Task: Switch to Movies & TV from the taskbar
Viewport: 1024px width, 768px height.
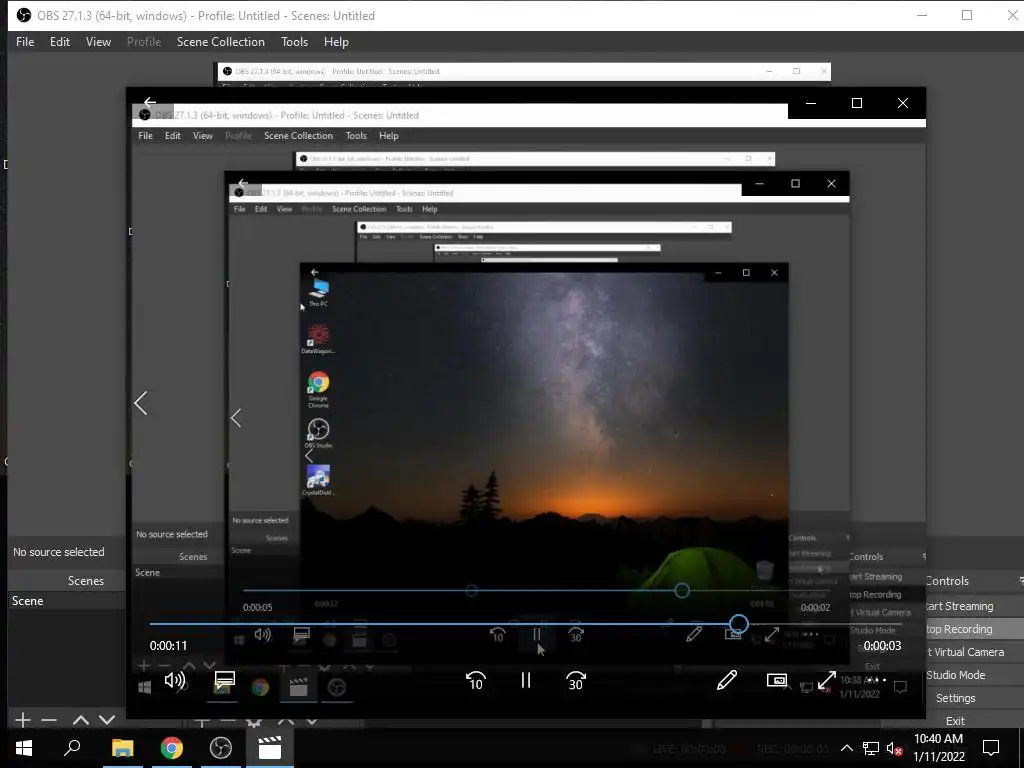Action: (270, 748)
